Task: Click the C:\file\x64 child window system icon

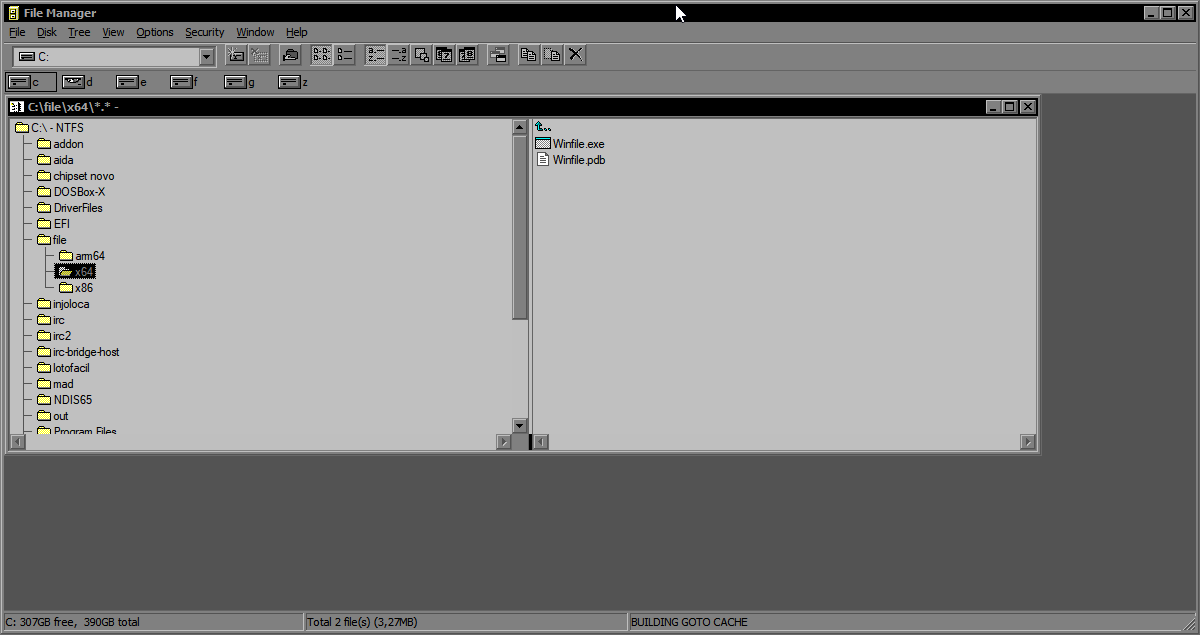Action: point(17,107)
